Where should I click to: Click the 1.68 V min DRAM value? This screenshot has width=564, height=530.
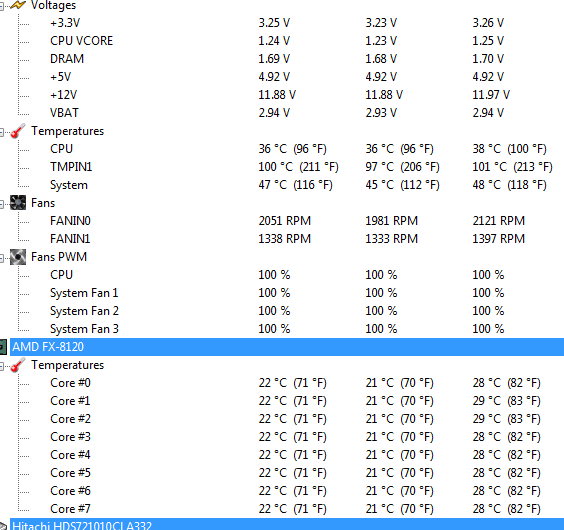[x=381, y=59]
